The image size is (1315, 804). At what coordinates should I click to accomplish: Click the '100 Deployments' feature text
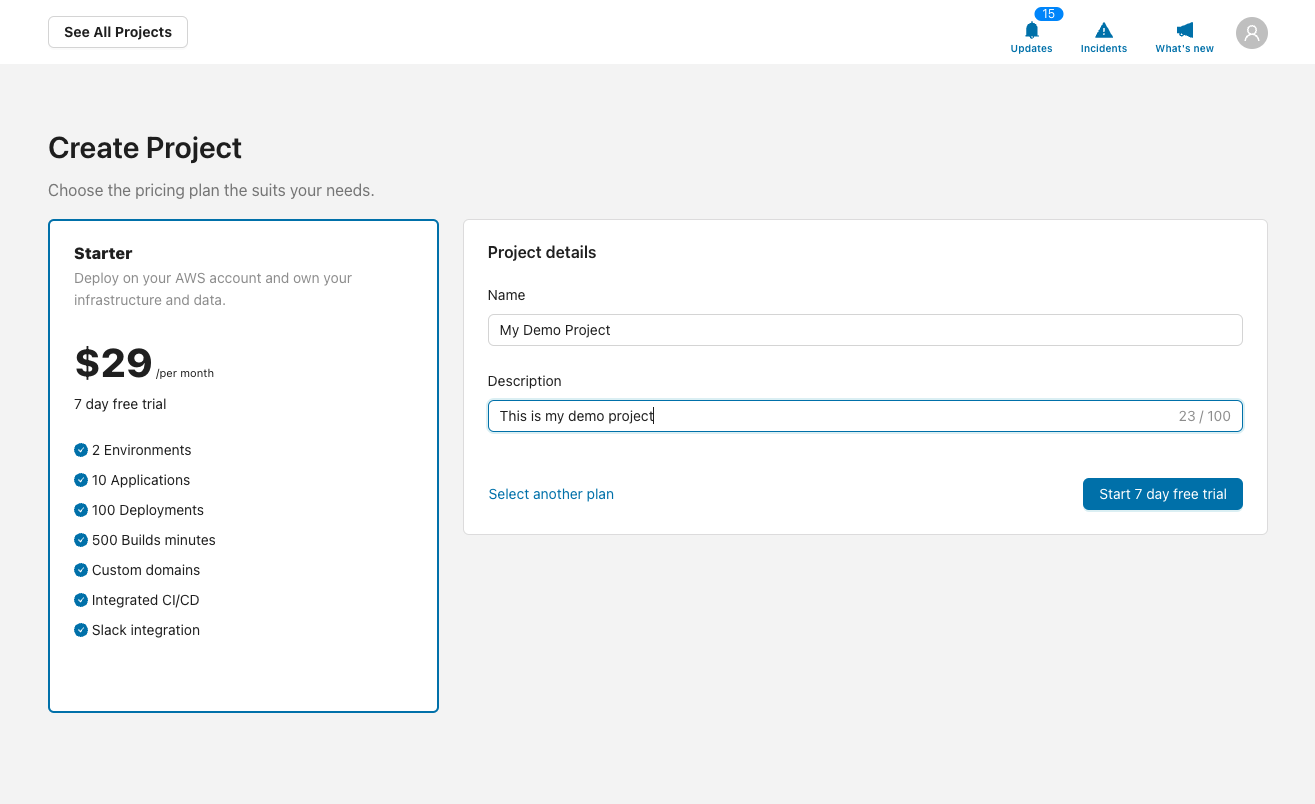click(x=148, y=510)
